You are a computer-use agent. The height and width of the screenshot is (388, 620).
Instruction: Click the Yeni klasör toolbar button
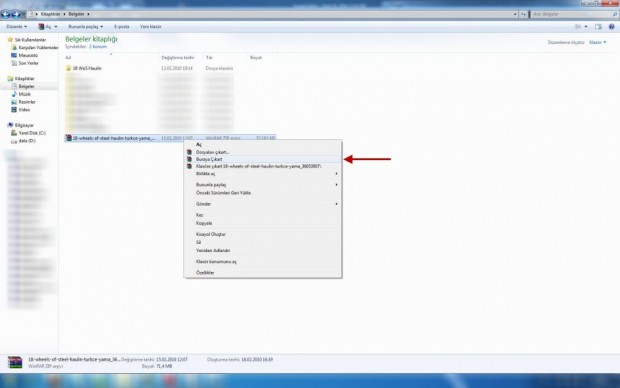tap(151, 26)
